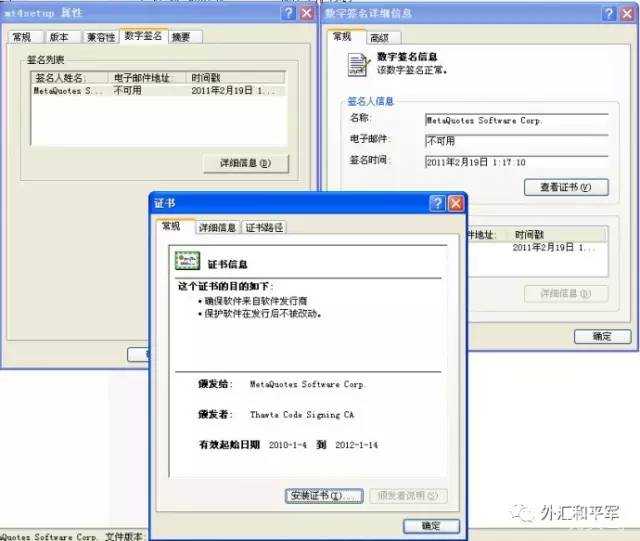This screenshot has height=541, width=640.
Task: Switch to 详细信息 tab in 证书 dialog
Action: pos(217,228)
